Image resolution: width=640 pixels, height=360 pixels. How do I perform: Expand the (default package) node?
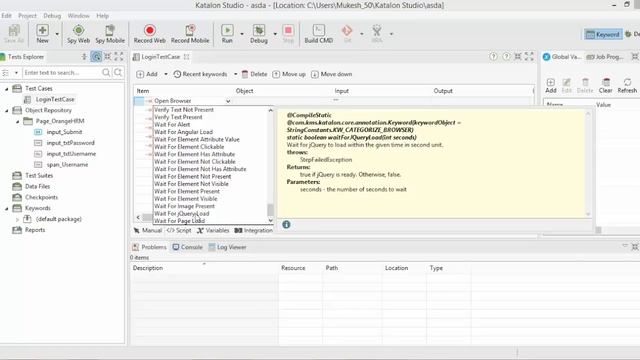(x=17, y=220)
